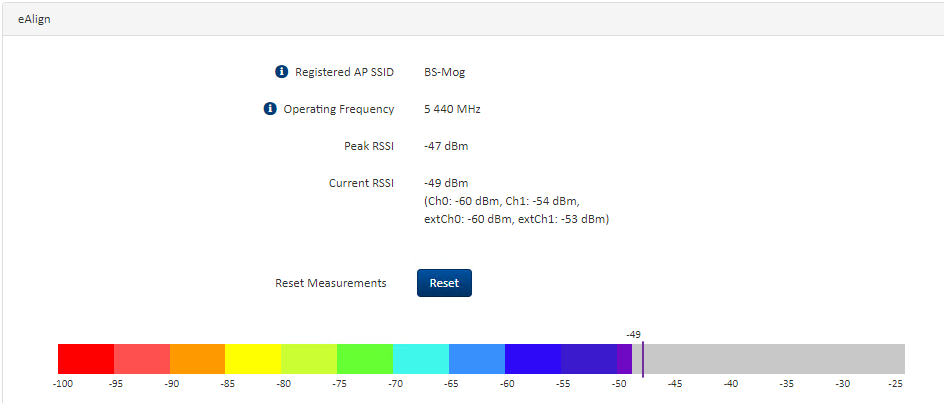Click the orange segment of RSSI bar
The image size is (944, 403).
click(x=197, y=359)
